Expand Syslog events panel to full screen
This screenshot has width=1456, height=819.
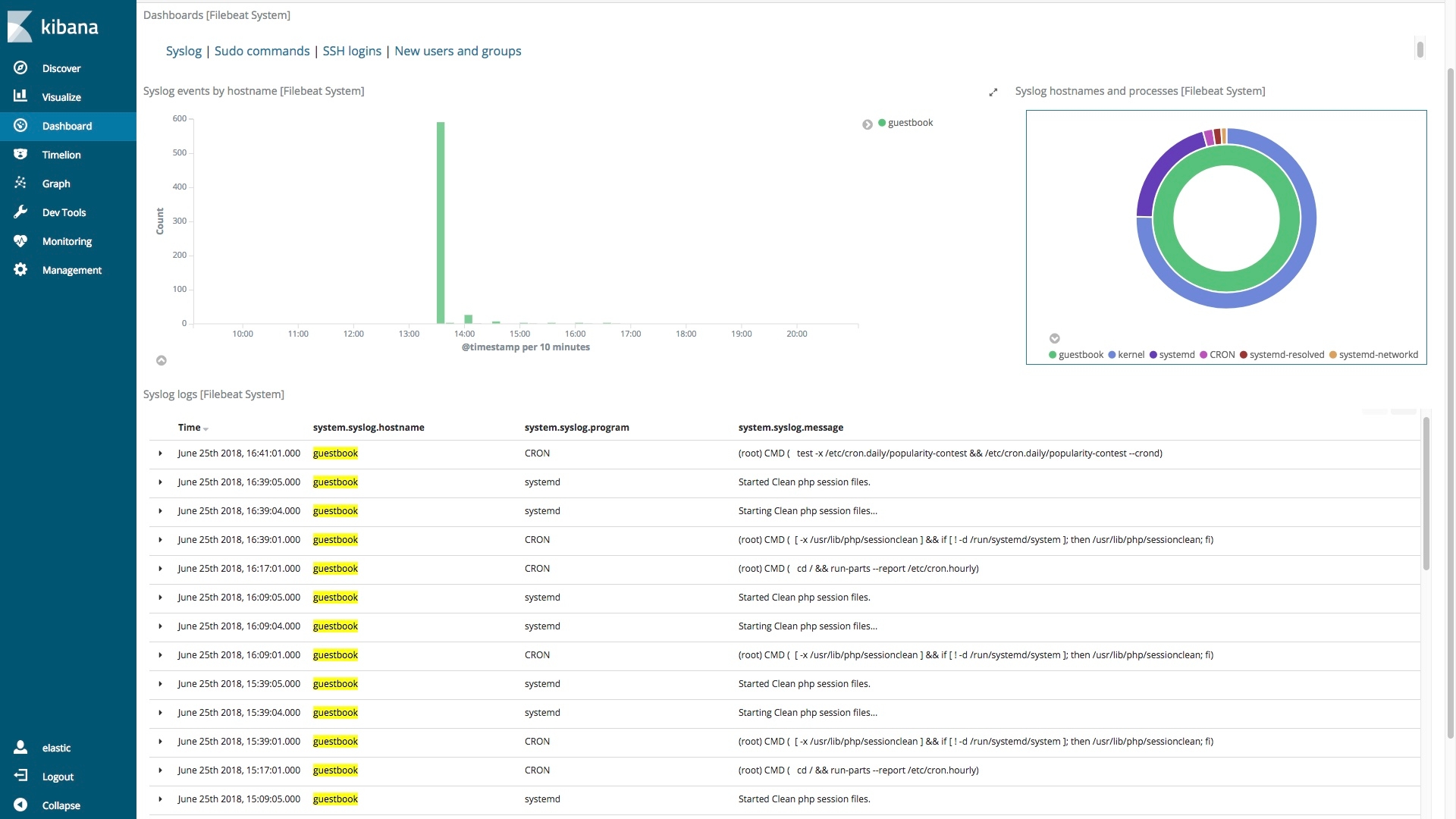(x=993, y=93)
